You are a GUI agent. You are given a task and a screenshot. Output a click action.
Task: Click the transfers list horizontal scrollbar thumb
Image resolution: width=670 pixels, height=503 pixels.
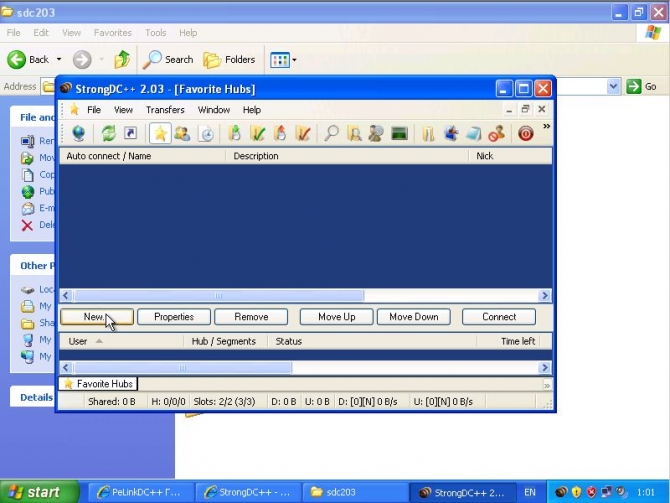[182, 368]
